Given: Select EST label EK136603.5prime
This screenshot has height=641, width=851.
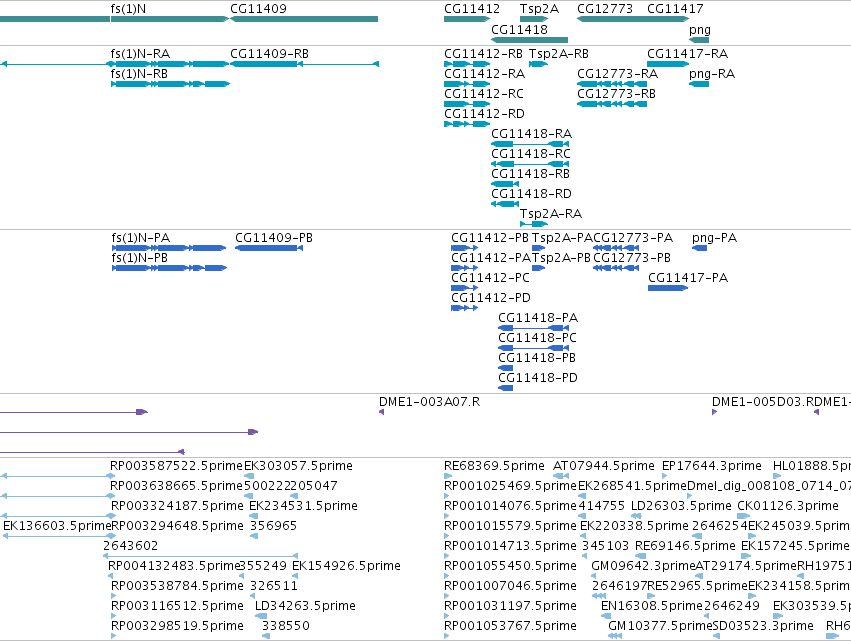Looking at the screenshot, I should click(x=56, y=526).
